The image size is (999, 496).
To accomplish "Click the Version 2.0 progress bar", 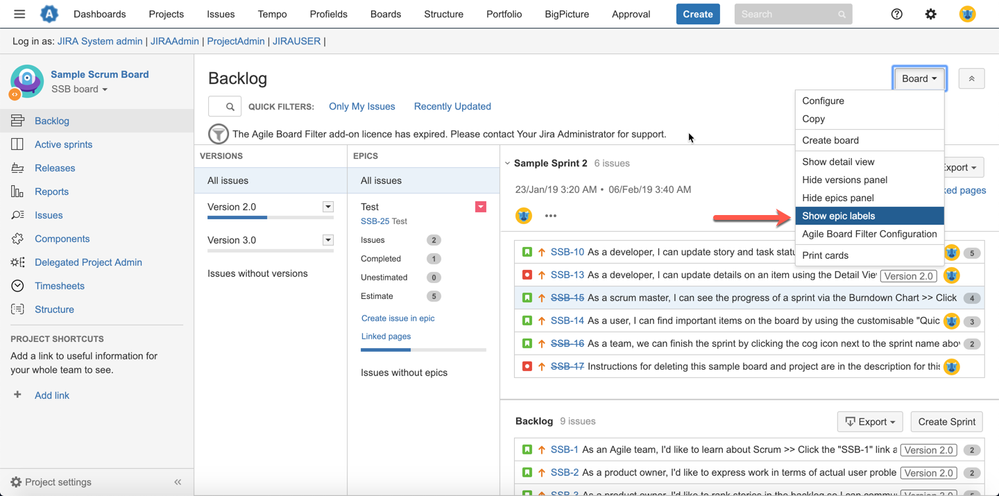I will (x=270, y=218).
